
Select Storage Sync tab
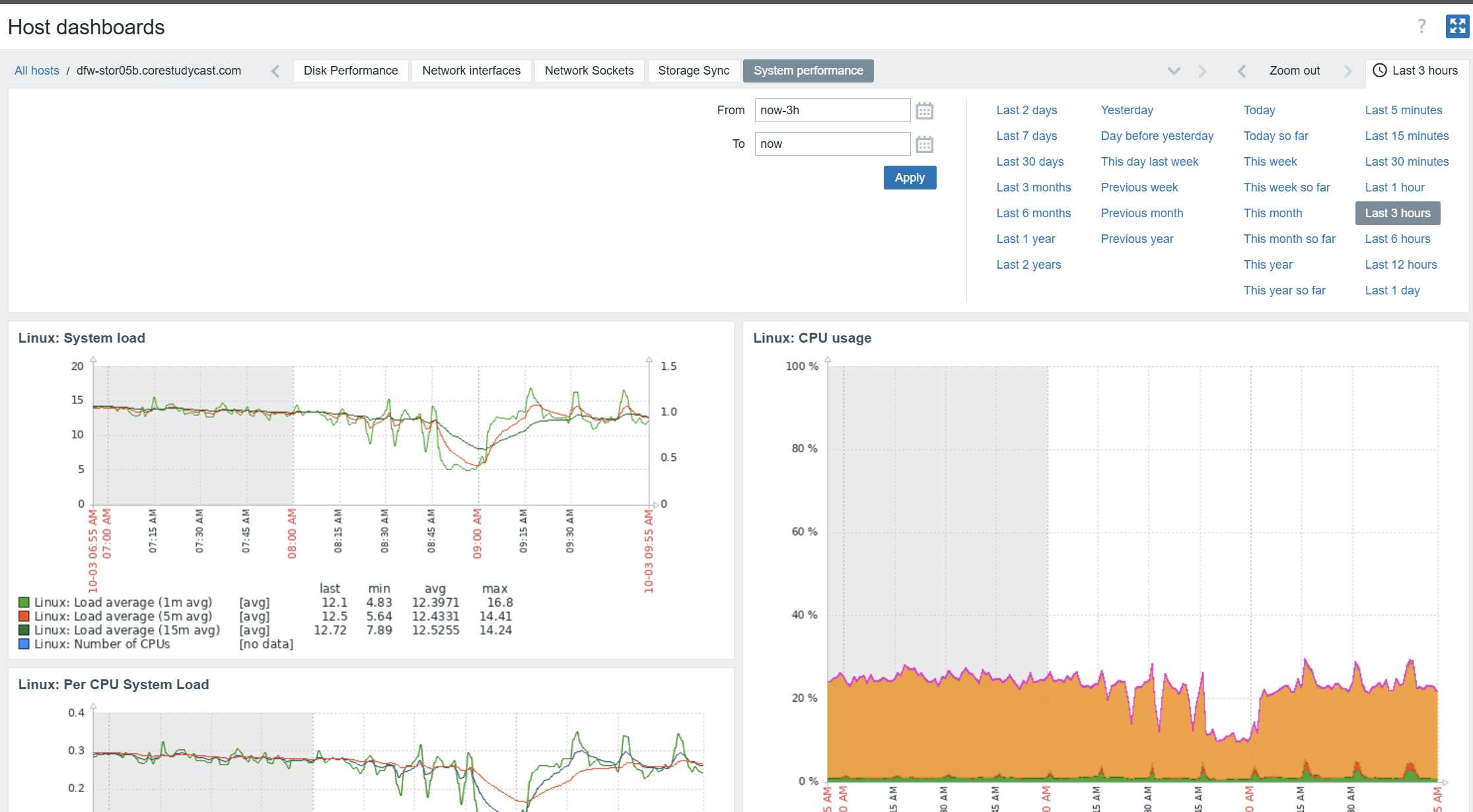694,71
